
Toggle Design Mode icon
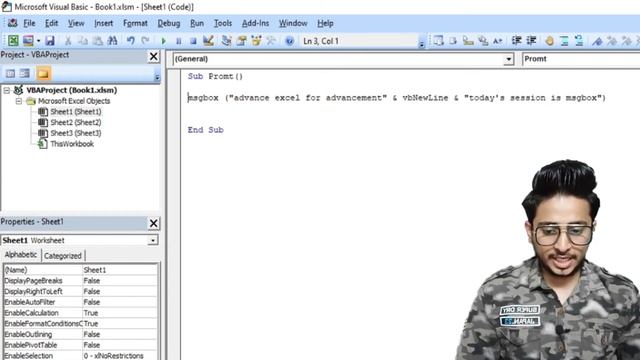tap(208, 40)
